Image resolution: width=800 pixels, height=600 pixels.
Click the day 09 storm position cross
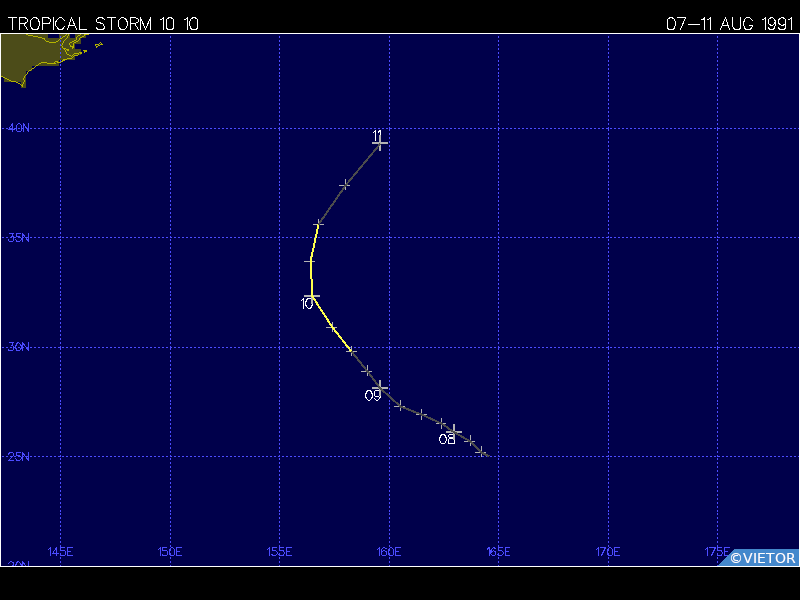[x=380, y=387]
